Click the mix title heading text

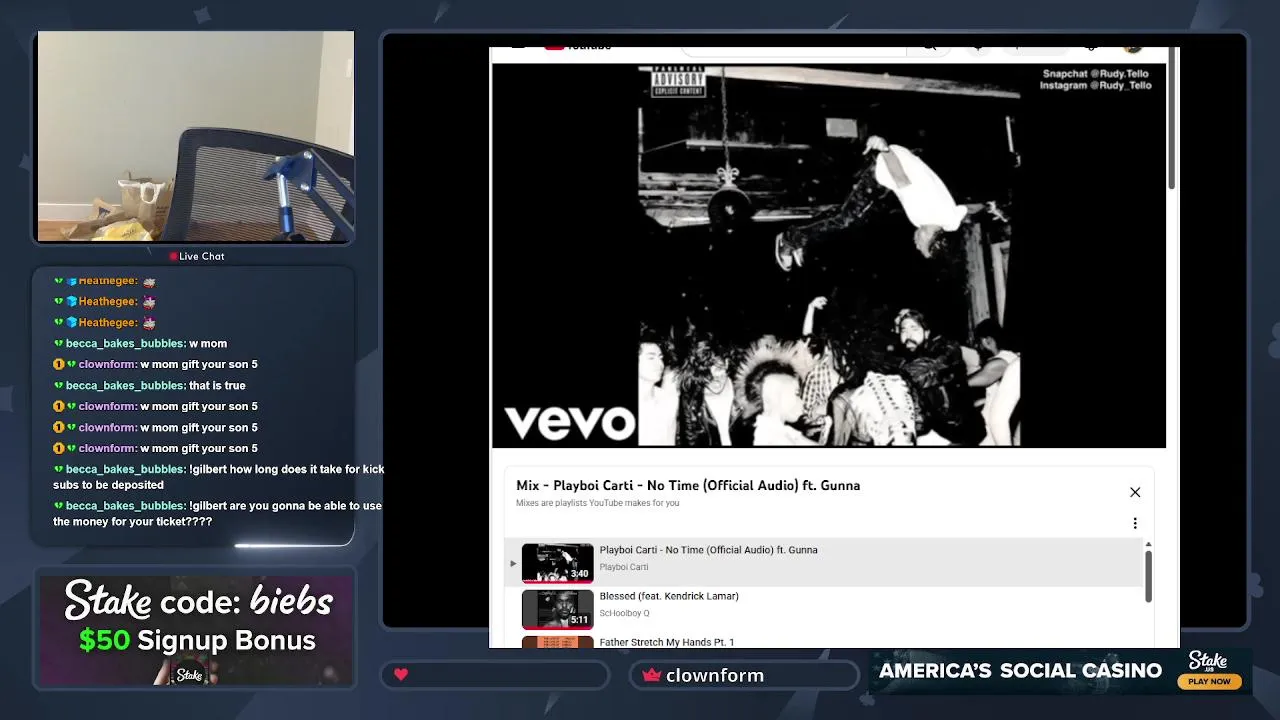688,485
